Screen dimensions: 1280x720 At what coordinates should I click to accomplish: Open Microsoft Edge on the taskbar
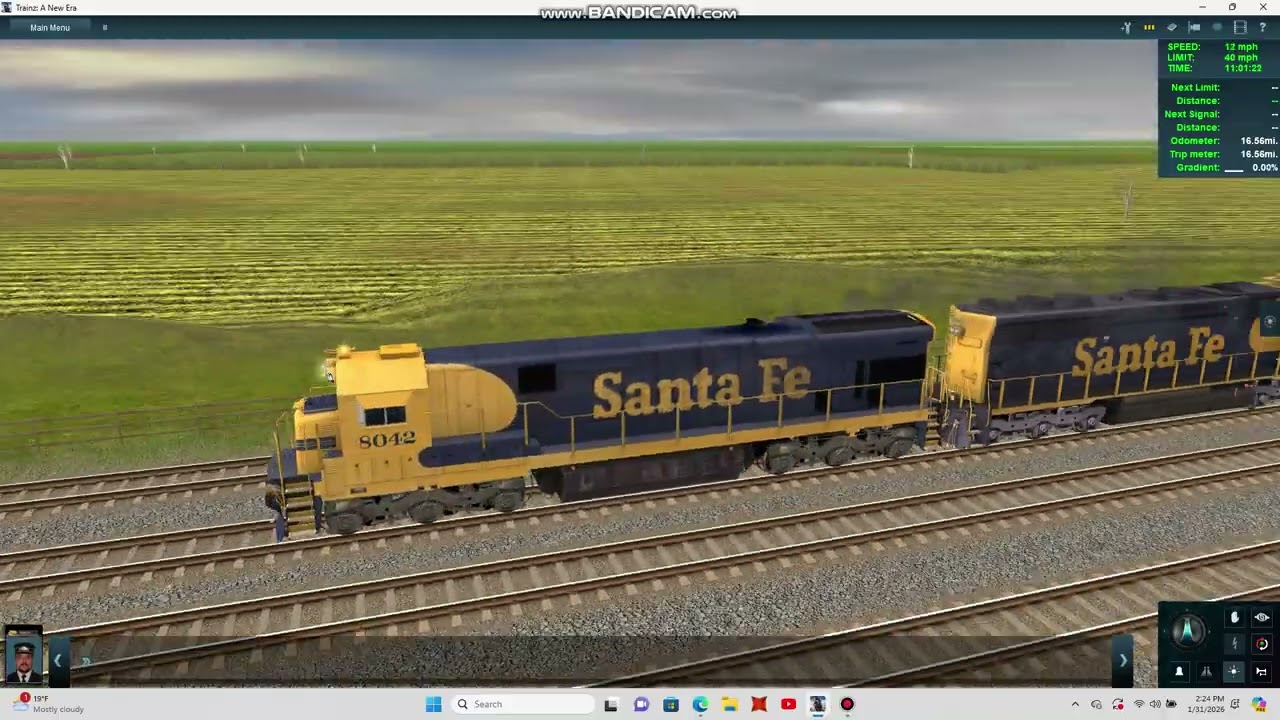click(700, 704)
